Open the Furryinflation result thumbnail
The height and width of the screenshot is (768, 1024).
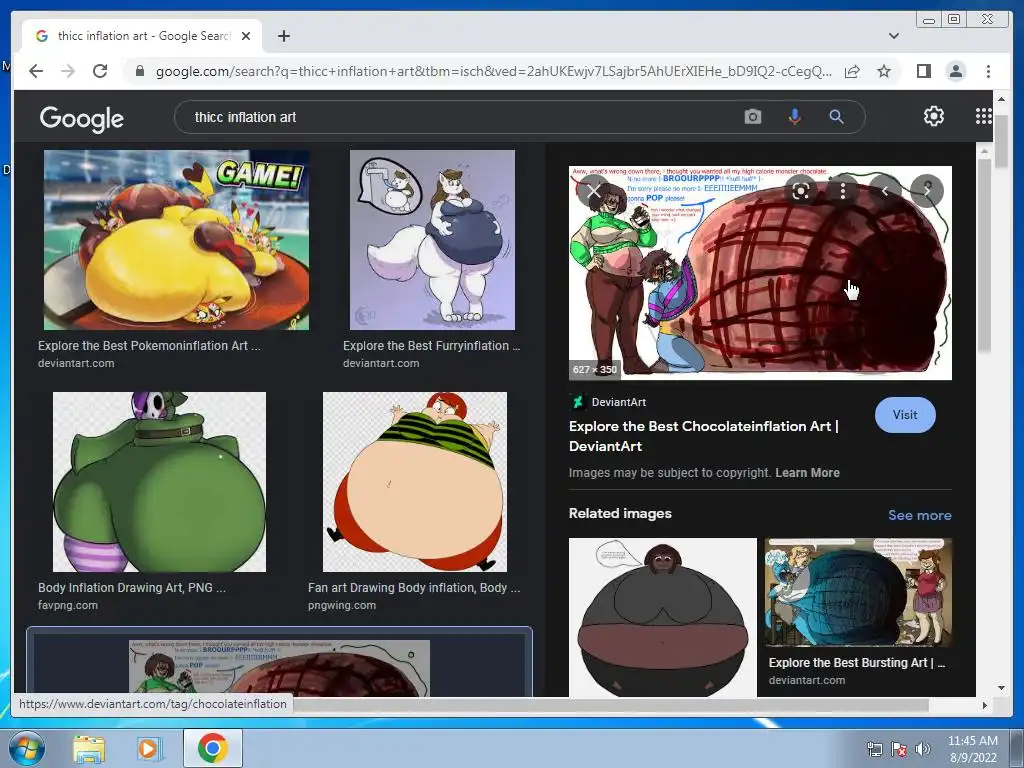tap(432, 240)
